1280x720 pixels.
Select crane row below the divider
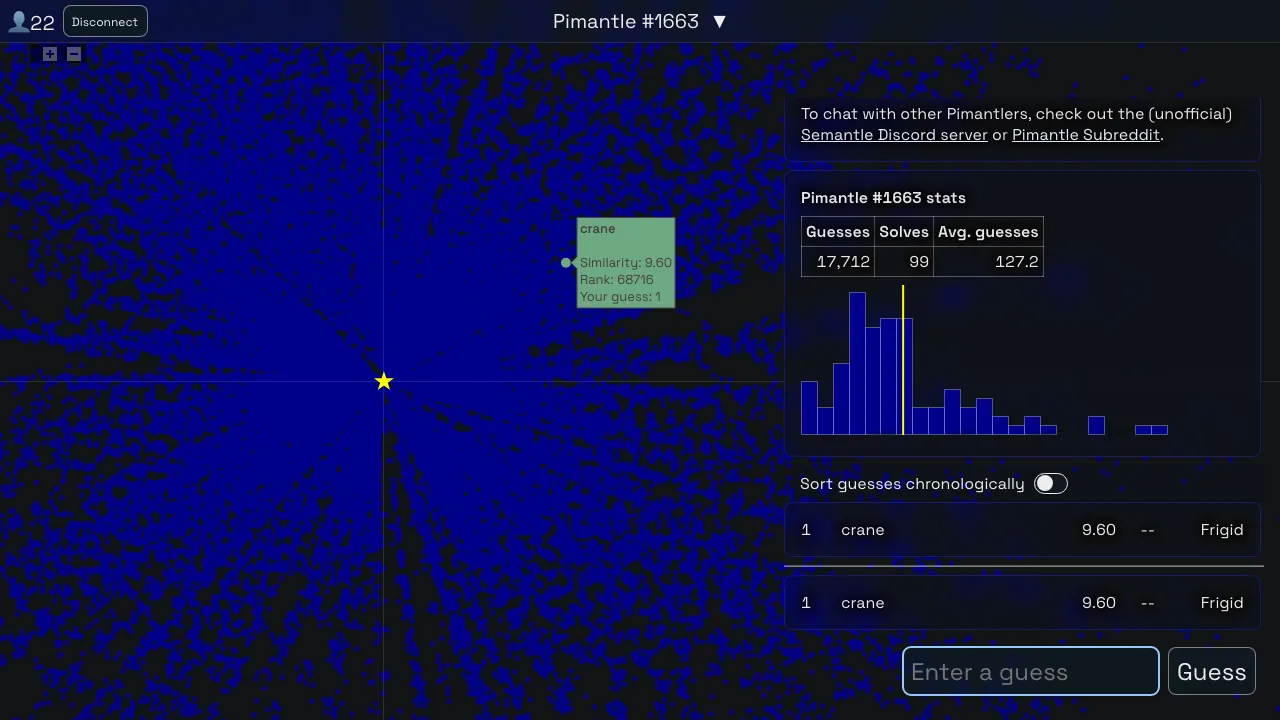point(1023,603)
